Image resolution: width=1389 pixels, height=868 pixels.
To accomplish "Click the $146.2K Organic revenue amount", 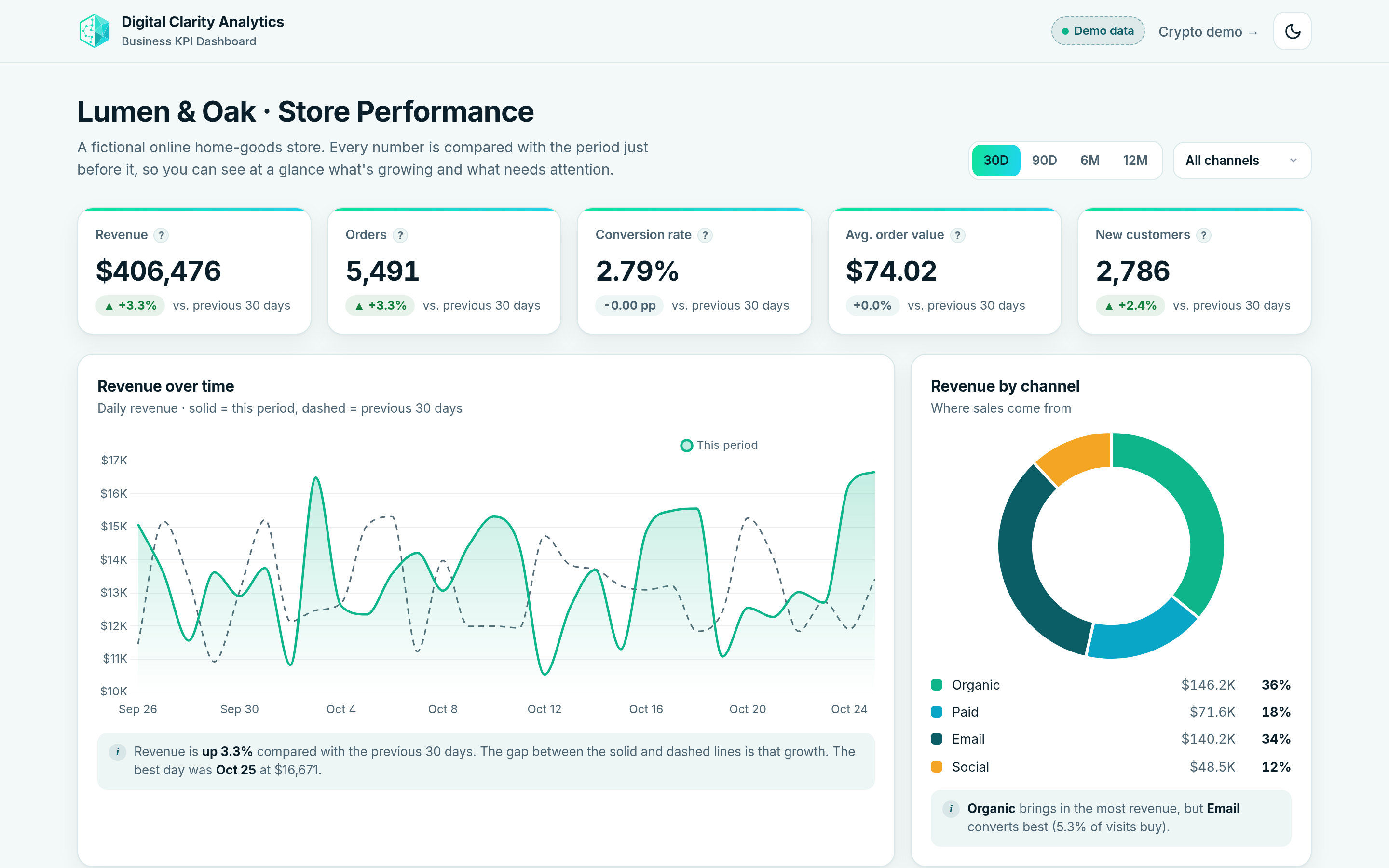I will click(1208, 685).
